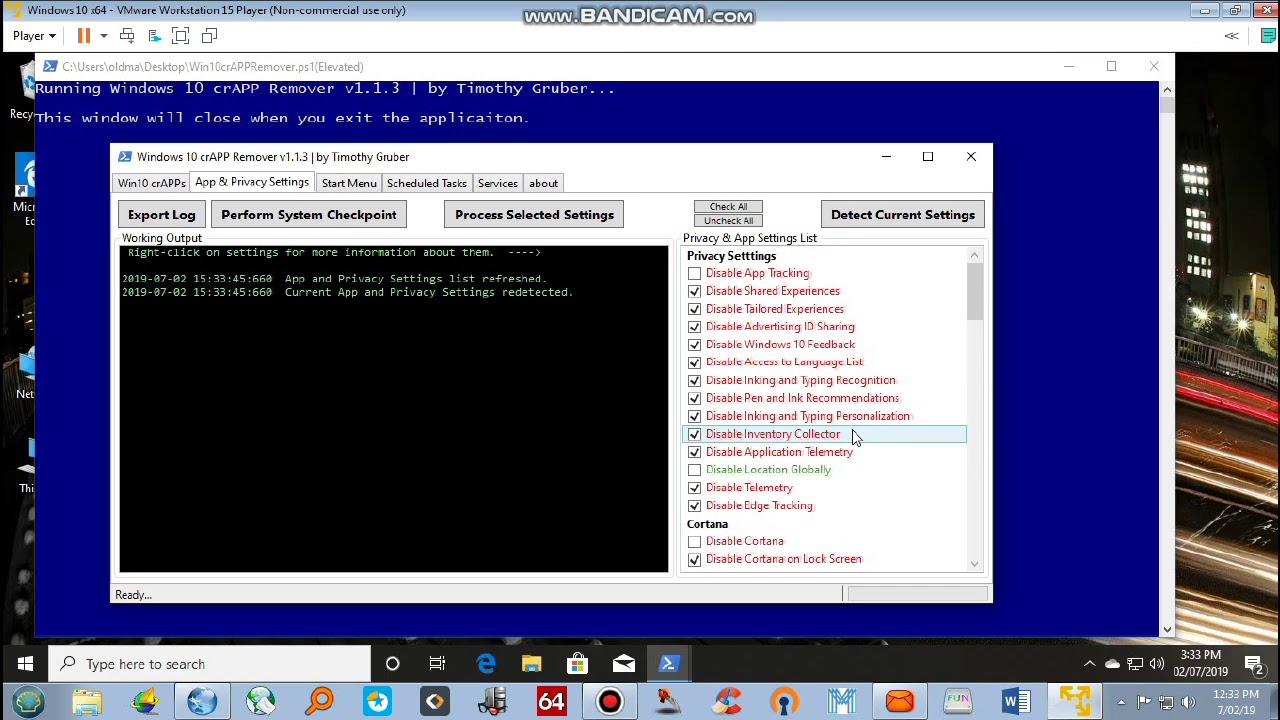1280x720 pixels.
Task: Open the about tab
Action: [543, 183]
